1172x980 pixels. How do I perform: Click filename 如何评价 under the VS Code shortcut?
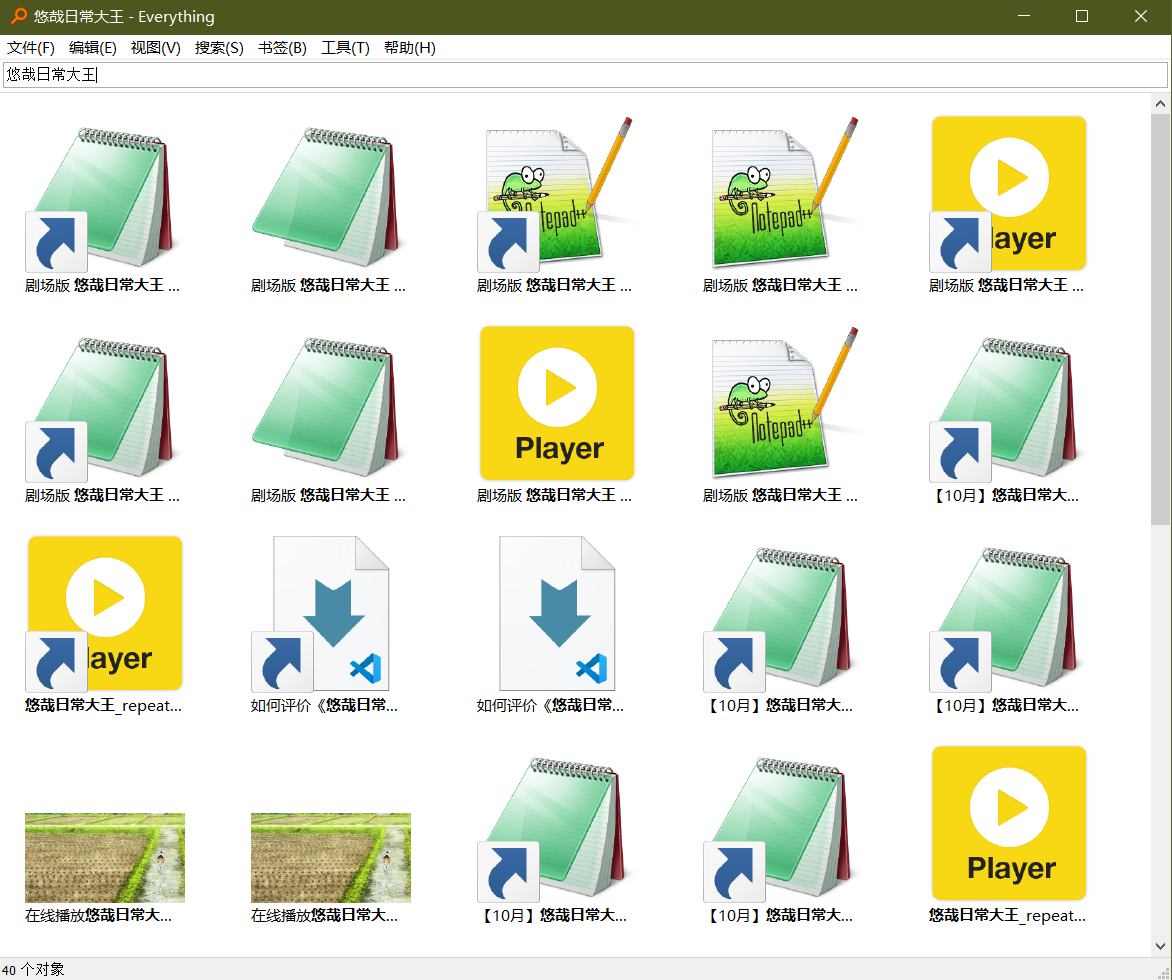pyautogui.click(x=324, y=706)
